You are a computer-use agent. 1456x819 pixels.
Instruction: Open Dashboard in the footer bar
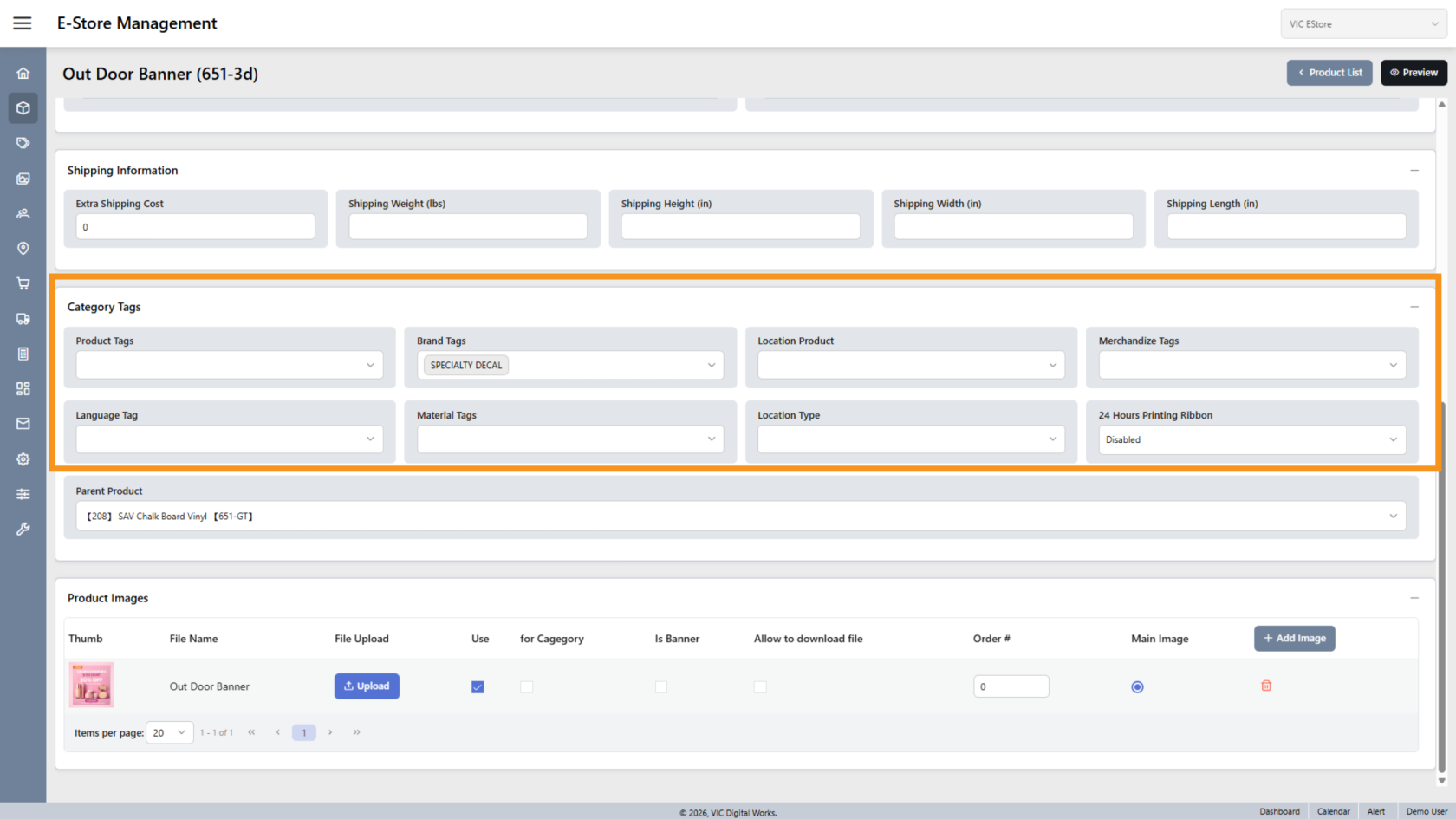1279,811
